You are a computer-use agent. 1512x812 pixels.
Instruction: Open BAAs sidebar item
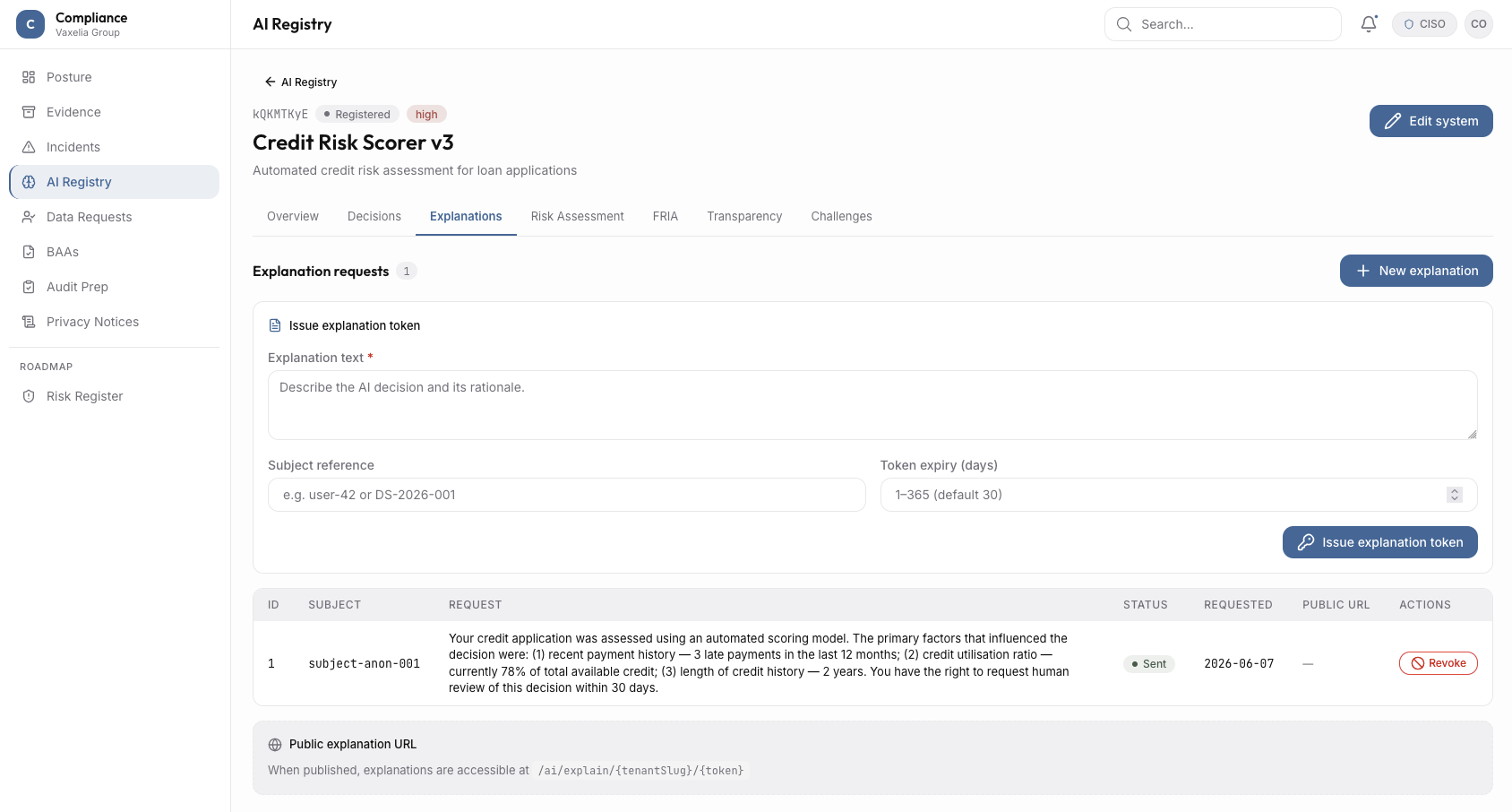pos(114,252)
